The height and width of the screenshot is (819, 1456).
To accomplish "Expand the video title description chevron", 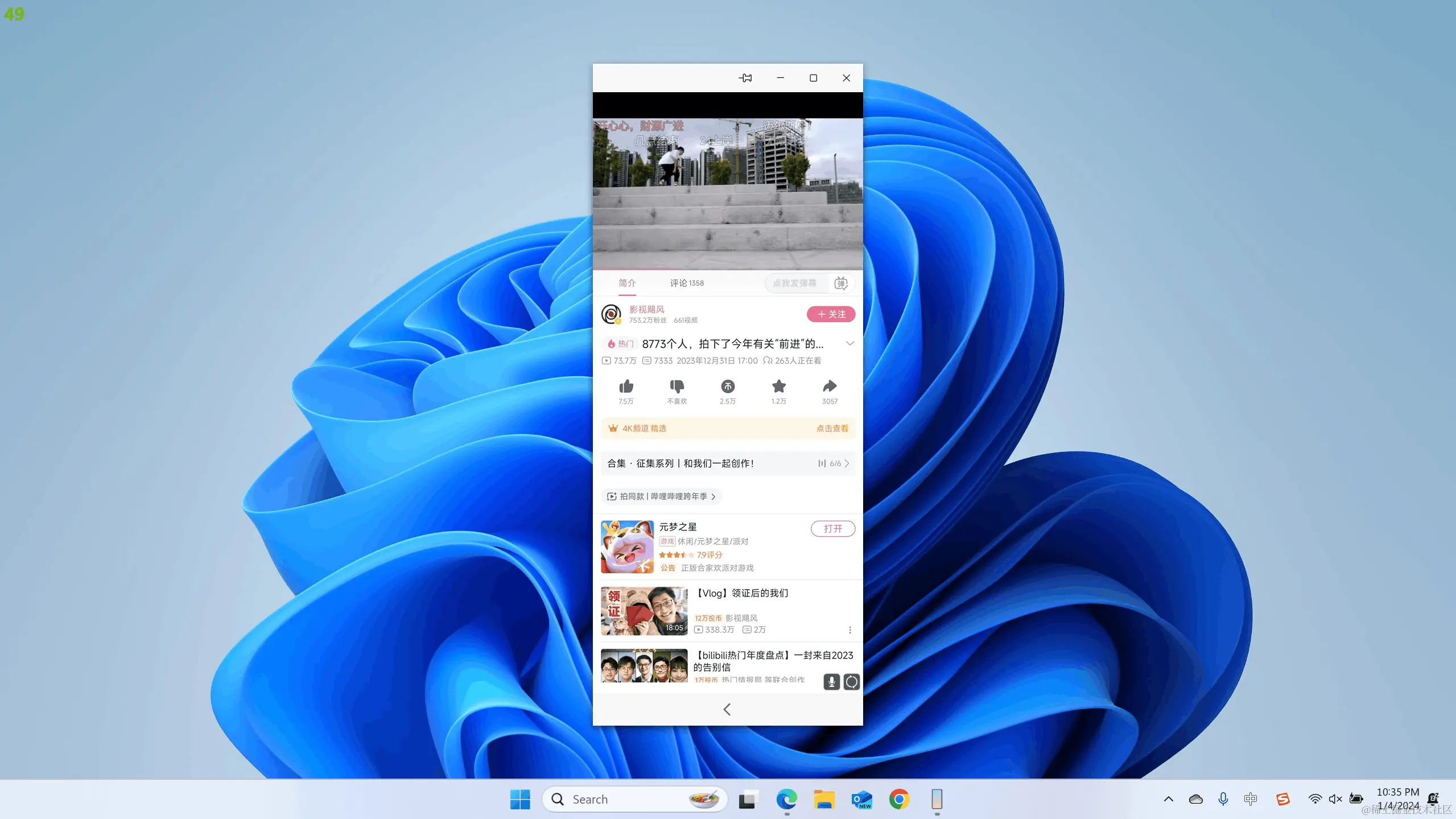I will (x=849, y=343).
